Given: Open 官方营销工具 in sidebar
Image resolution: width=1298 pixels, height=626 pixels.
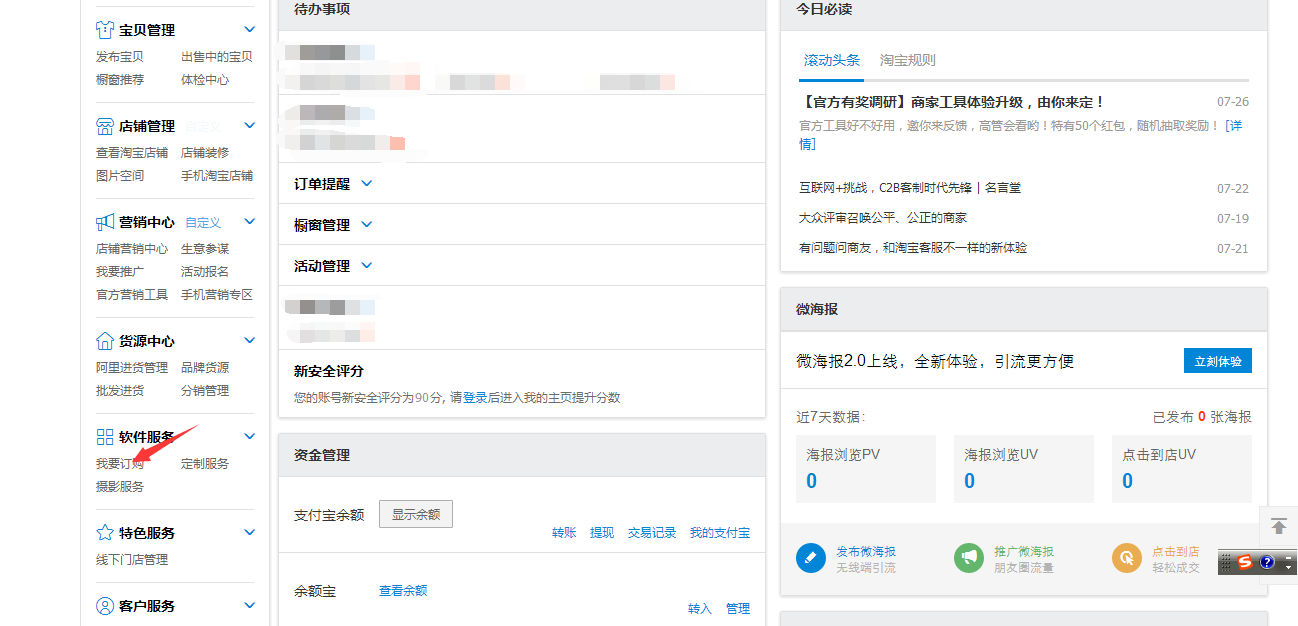Looking at the screenshot, I should (132, 295).
